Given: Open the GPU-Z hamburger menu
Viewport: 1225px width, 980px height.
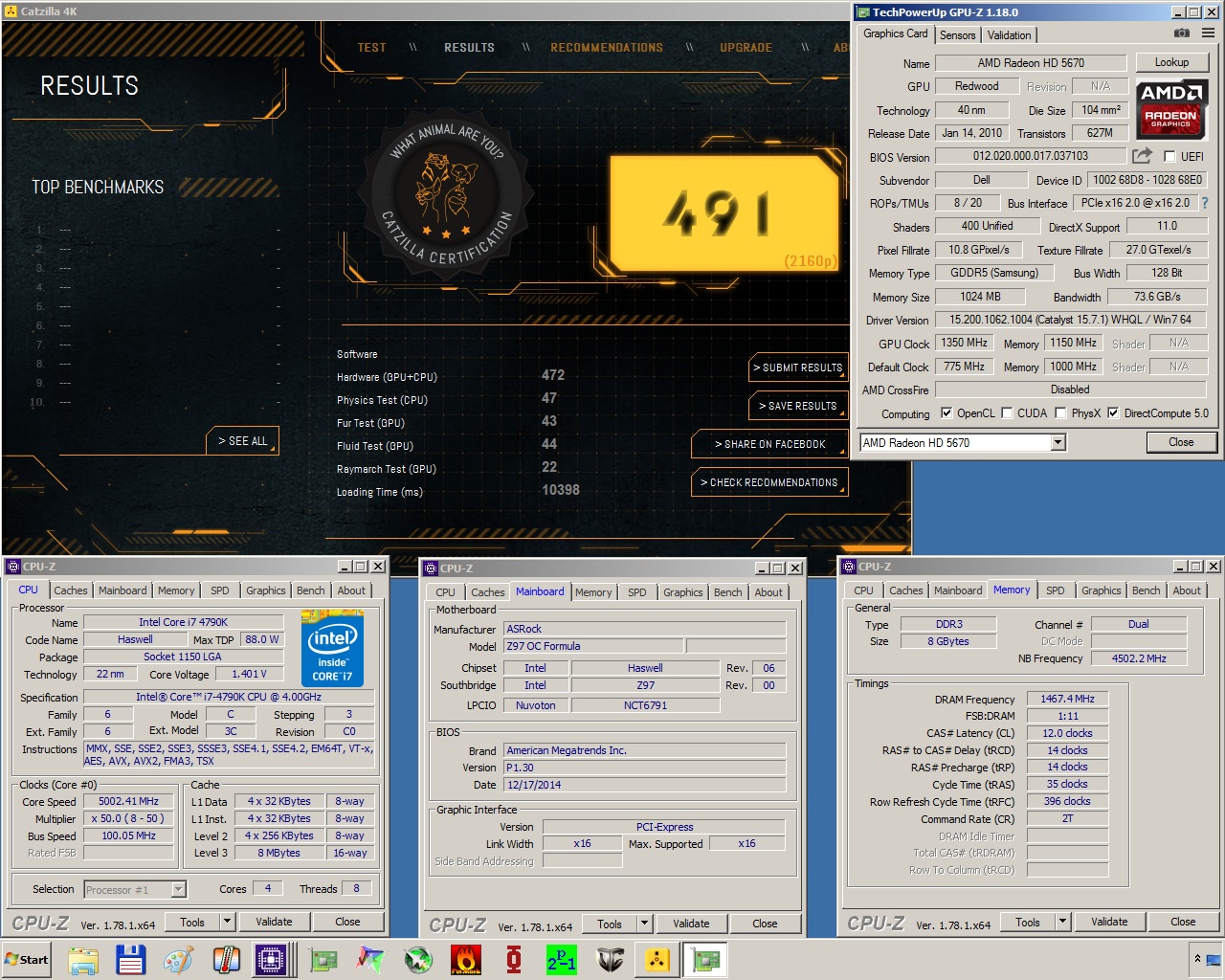Looking at the screenshot, I should tap(1208, 33).
